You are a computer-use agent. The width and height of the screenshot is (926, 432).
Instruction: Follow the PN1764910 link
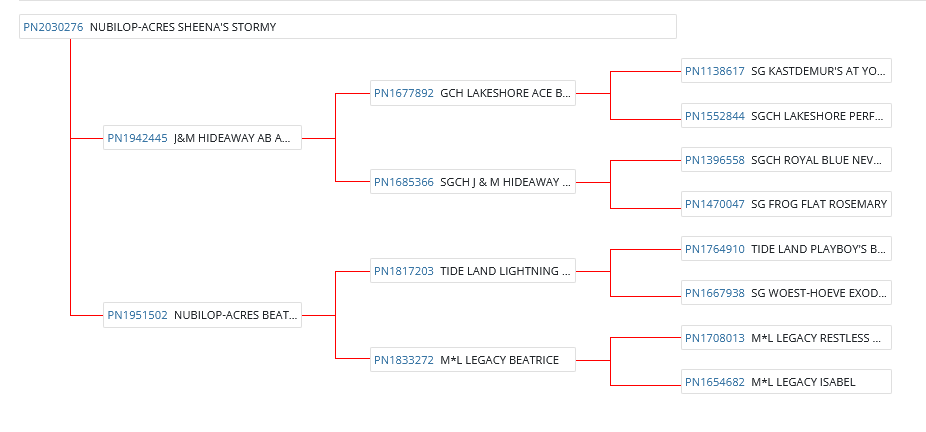[715, 249]
